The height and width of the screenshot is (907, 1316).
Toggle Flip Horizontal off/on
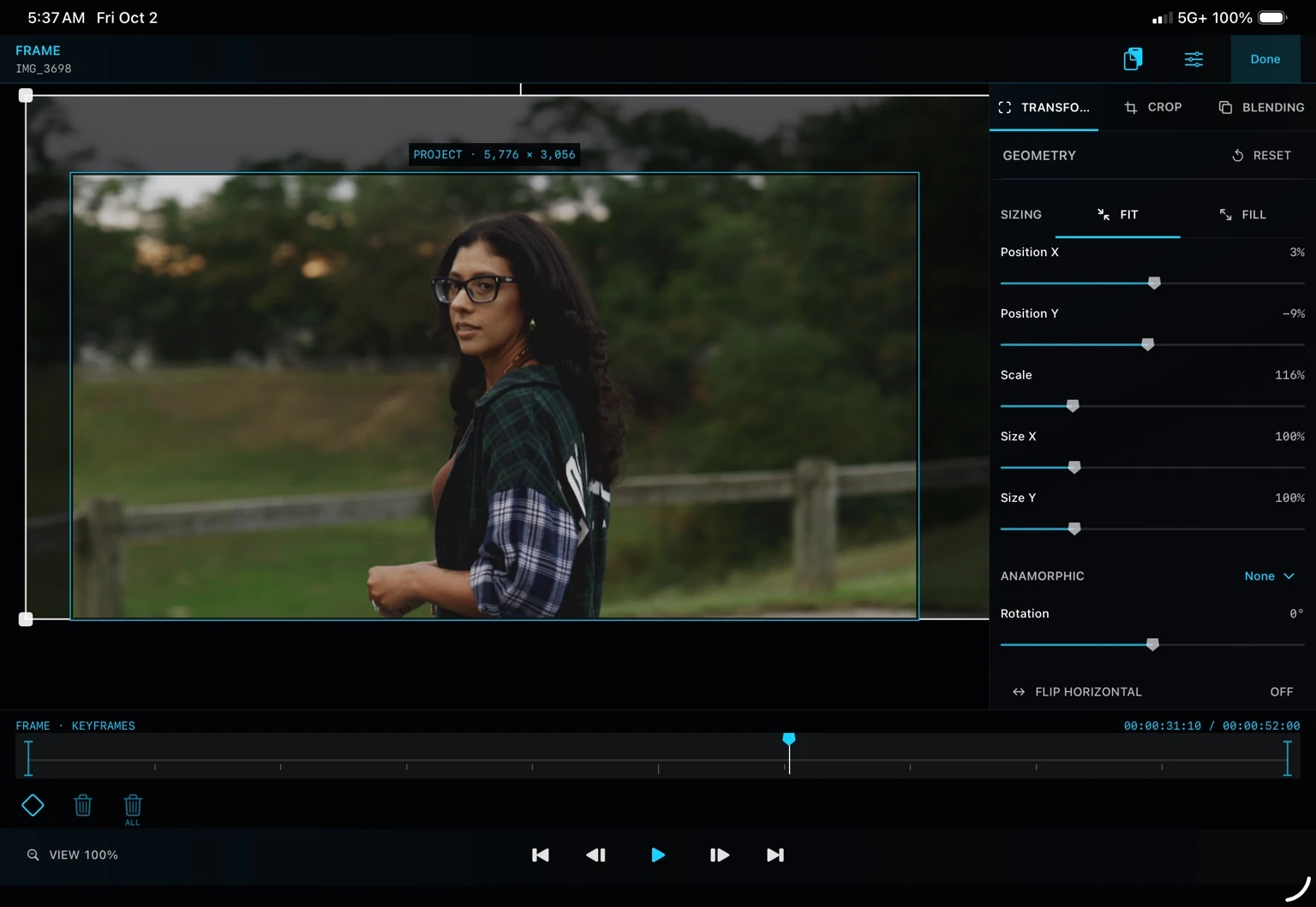pos(1152,692)
